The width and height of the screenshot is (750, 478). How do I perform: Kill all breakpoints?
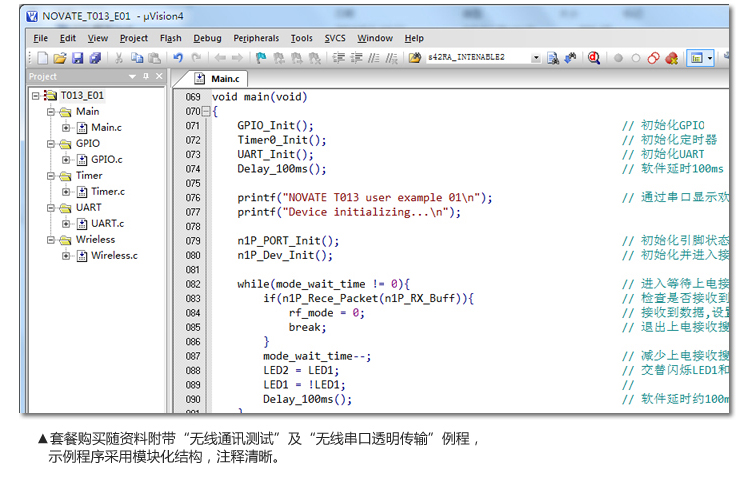point(672,58)
